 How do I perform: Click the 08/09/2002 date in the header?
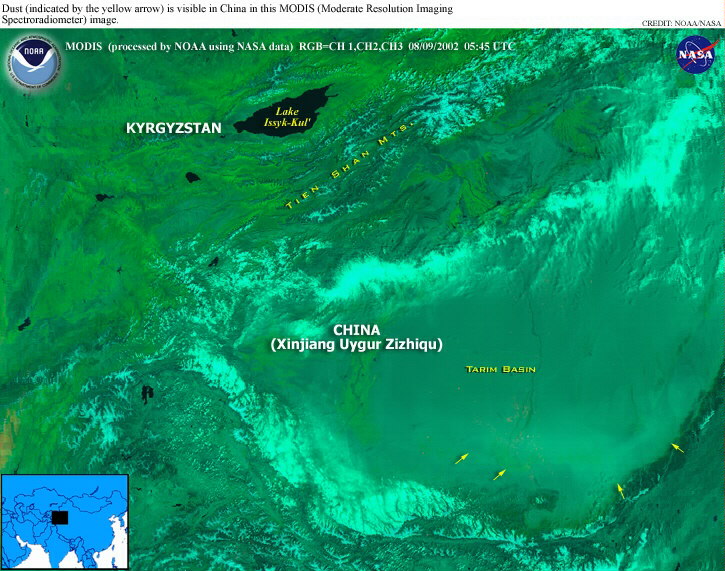[433, 47]
